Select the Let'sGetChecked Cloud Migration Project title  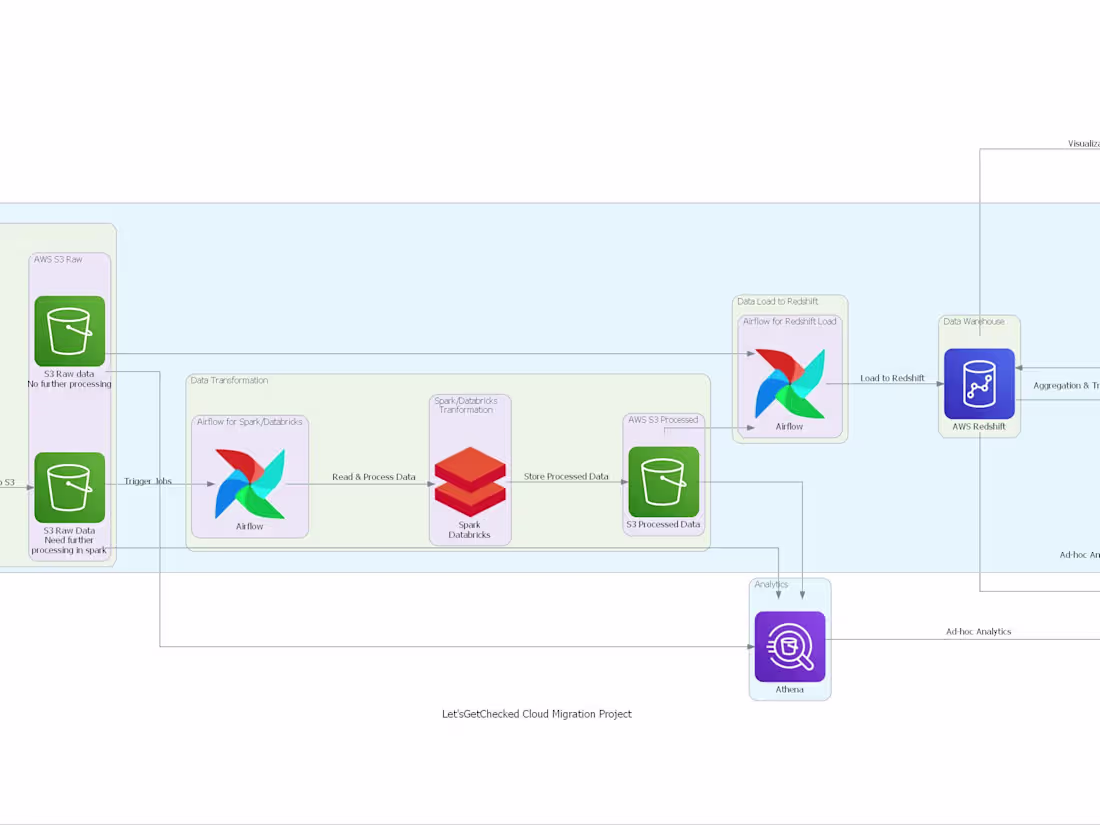536,714
